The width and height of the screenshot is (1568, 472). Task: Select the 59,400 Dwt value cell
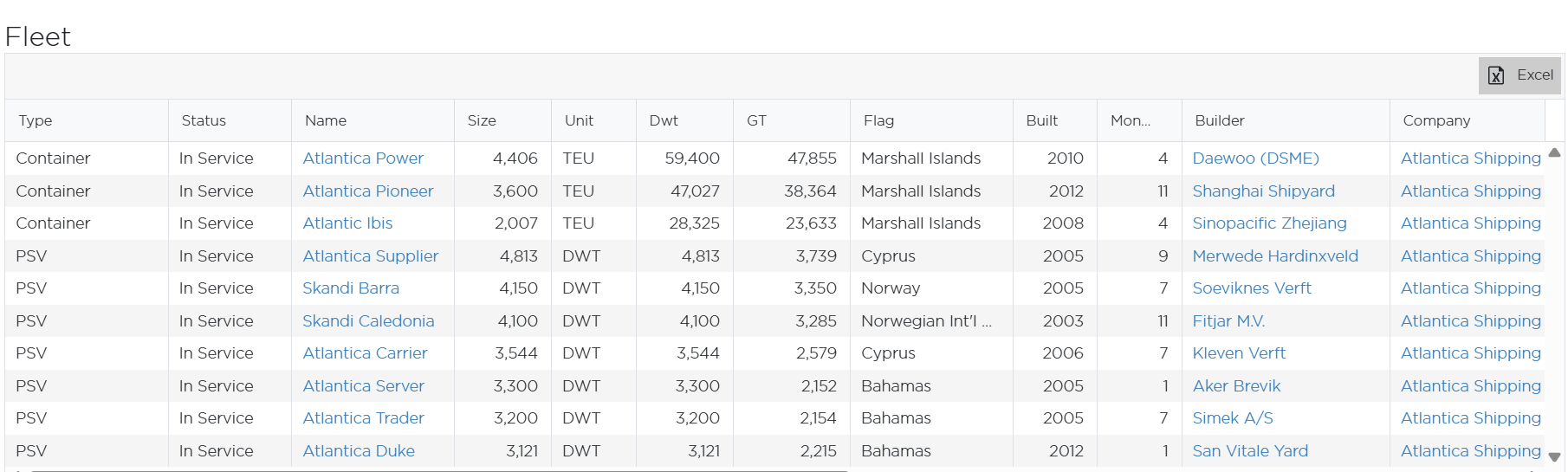click(x=684, y=158)
